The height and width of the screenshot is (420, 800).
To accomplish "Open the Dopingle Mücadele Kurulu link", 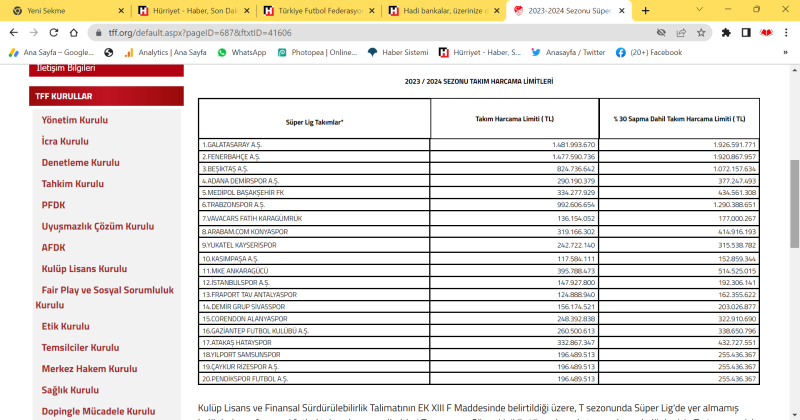I will click(98, 411).
